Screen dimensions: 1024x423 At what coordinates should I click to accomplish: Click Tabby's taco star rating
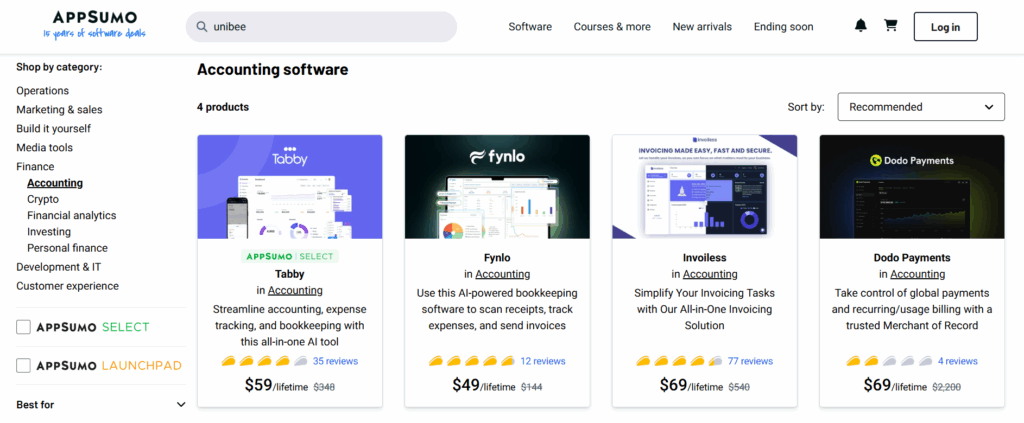[x=264, y=361]
